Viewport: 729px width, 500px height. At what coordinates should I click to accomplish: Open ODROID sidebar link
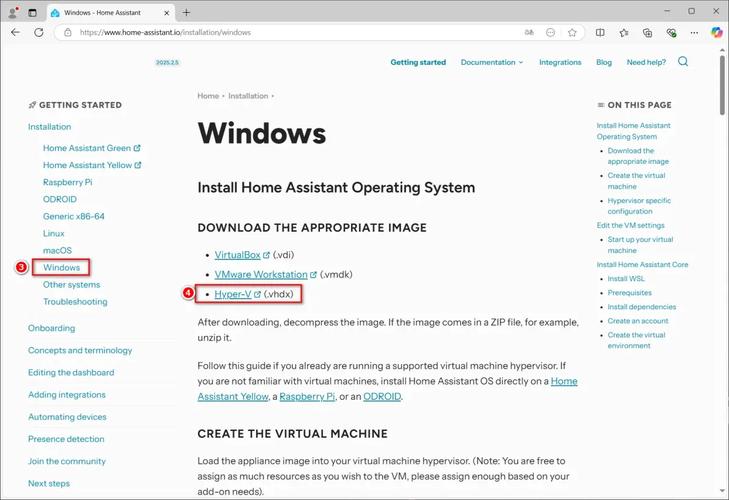click(x=60, y=199)
